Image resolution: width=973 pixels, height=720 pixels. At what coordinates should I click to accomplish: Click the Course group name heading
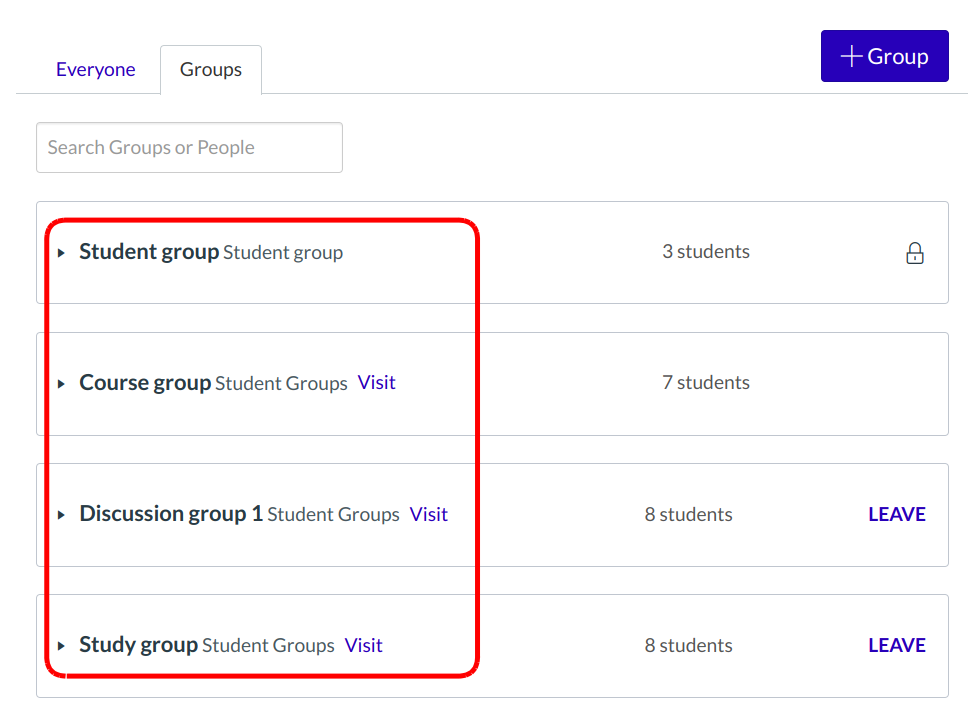[145, 383]
